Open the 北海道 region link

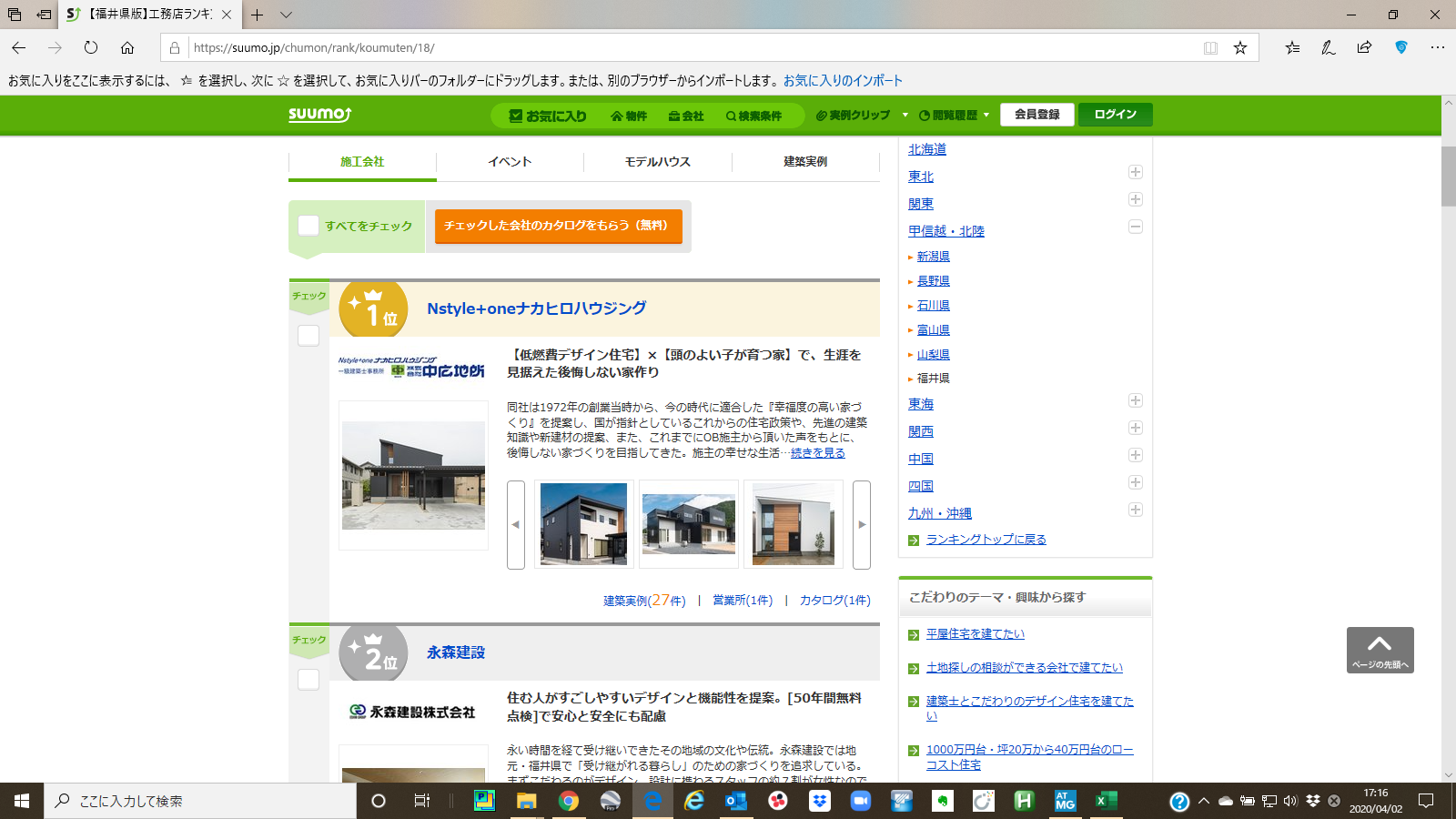click(x=927, y=149)
